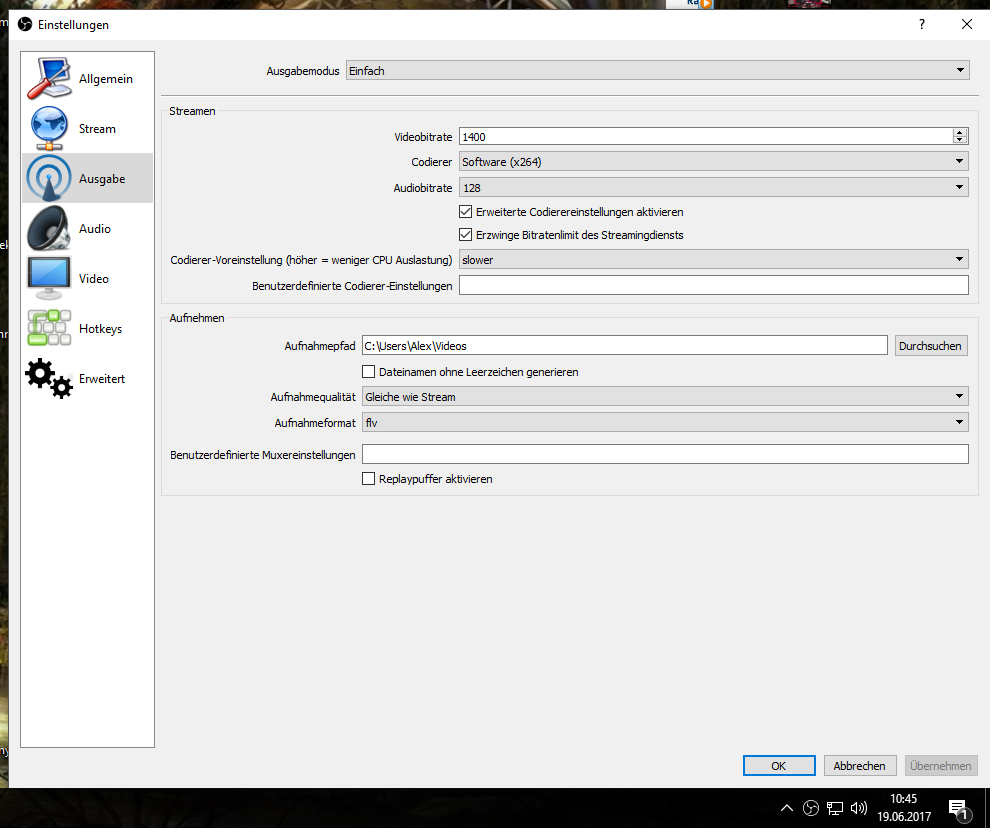Click the Durchsuchen button
The height and width of the screenshot is (840, 1000).
tap(930, 346)
